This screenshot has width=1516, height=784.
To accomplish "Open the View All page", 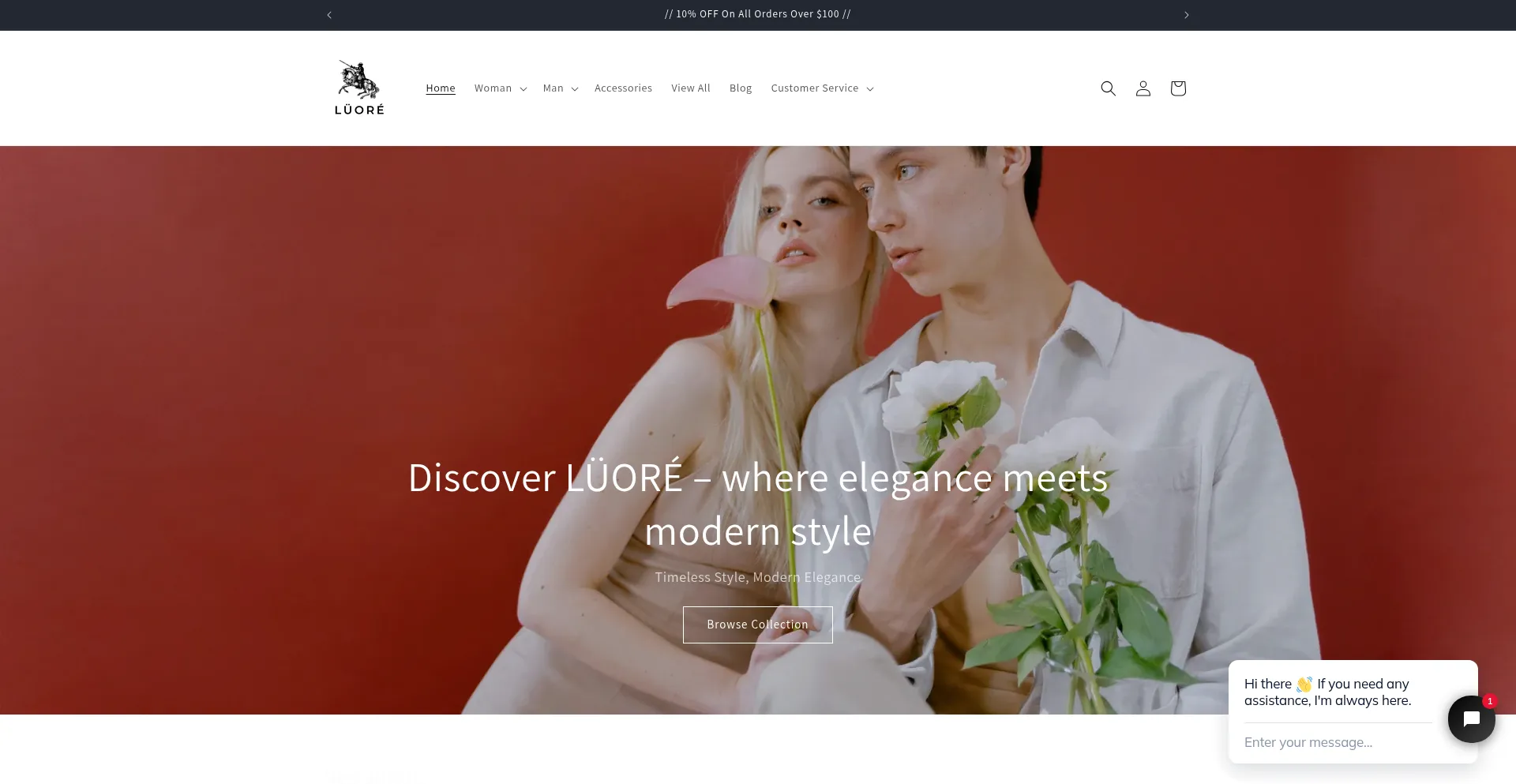I will (690, 88).
